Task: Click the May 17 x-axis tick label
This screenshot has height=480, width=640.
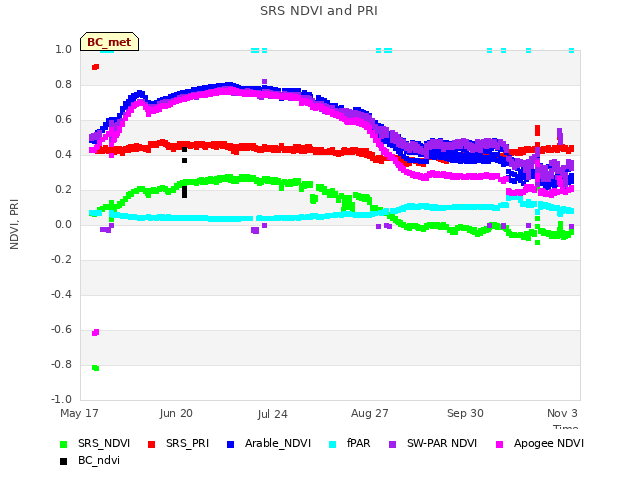Action: click(x=79, y=413)
